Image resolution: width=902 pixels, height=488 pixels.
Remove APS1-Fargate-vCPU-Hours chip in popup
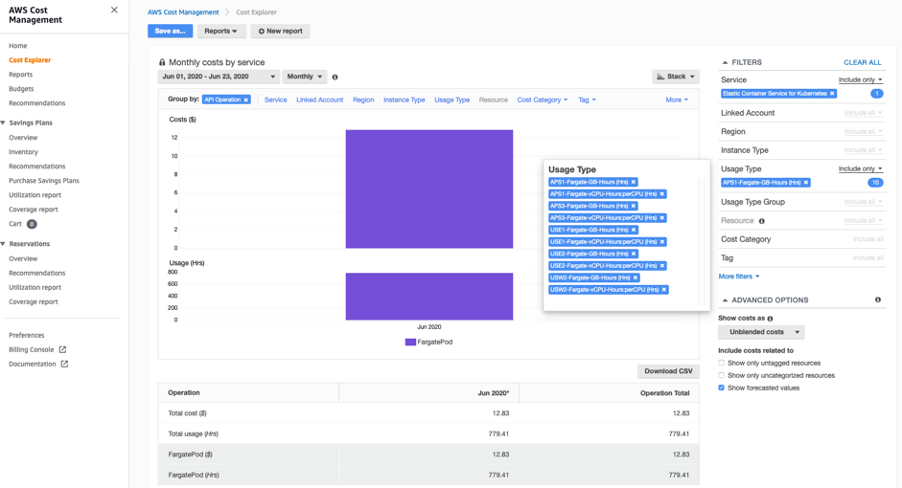click(x=662, y=194)
